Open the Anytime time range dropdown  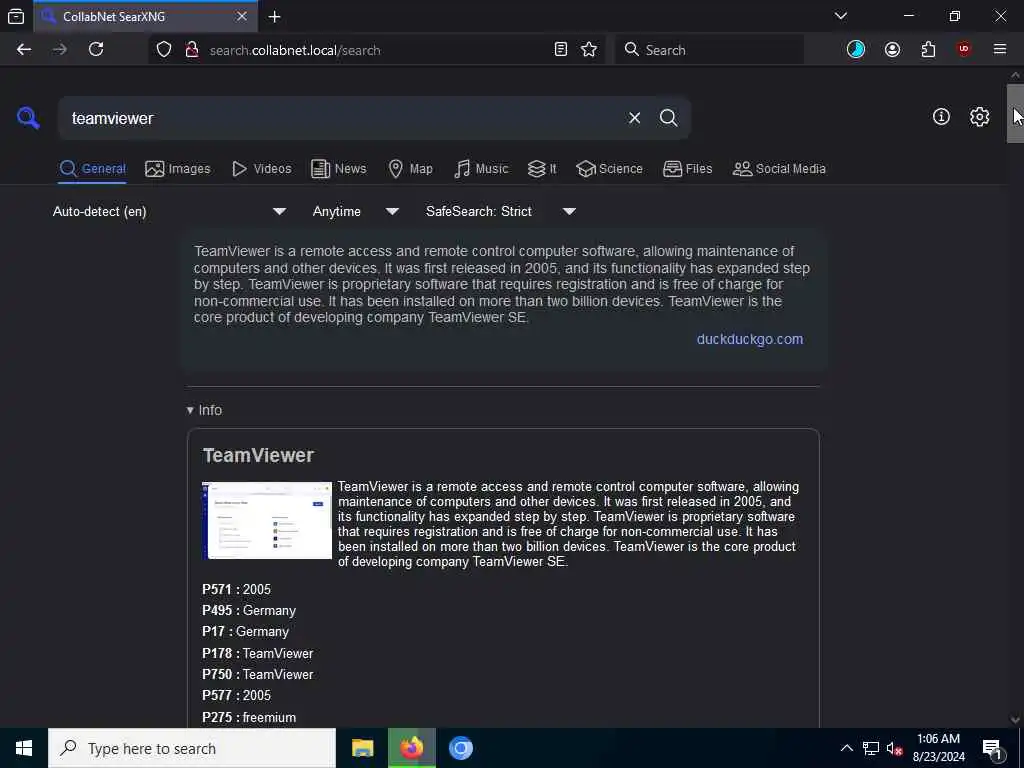[355, 212]
